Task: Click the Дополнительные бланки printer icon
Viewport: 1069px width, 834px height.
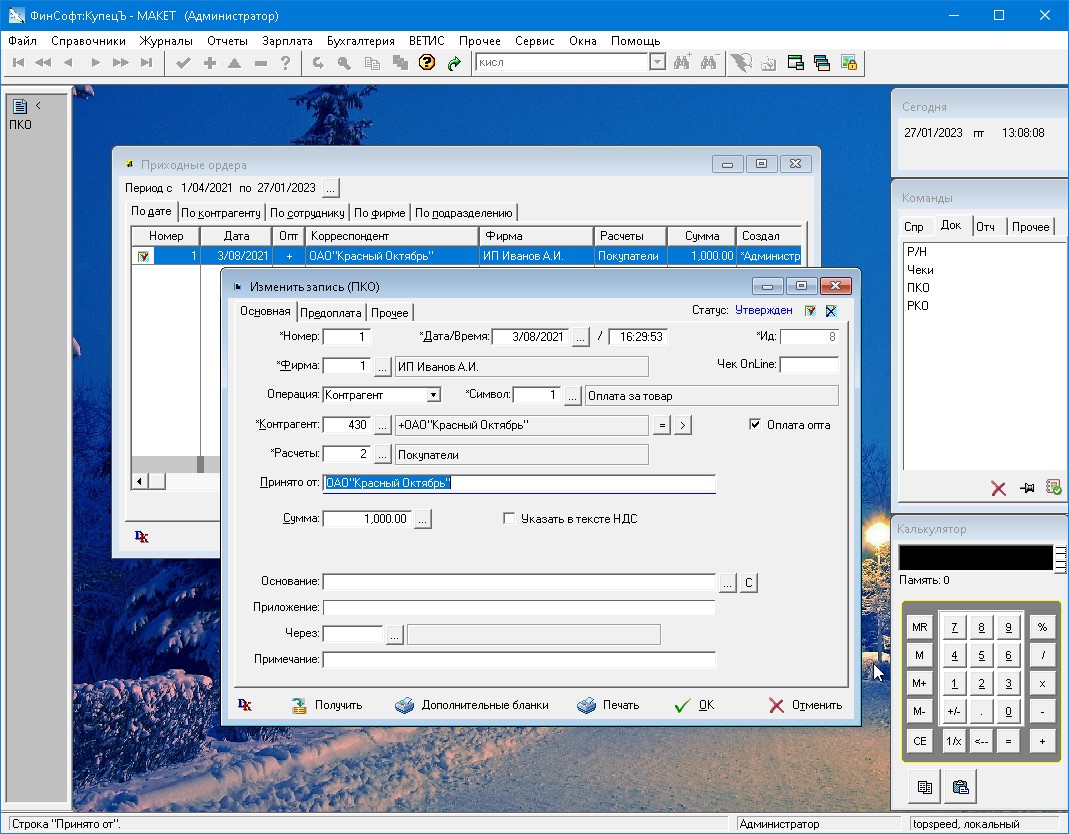Action: 405,705
